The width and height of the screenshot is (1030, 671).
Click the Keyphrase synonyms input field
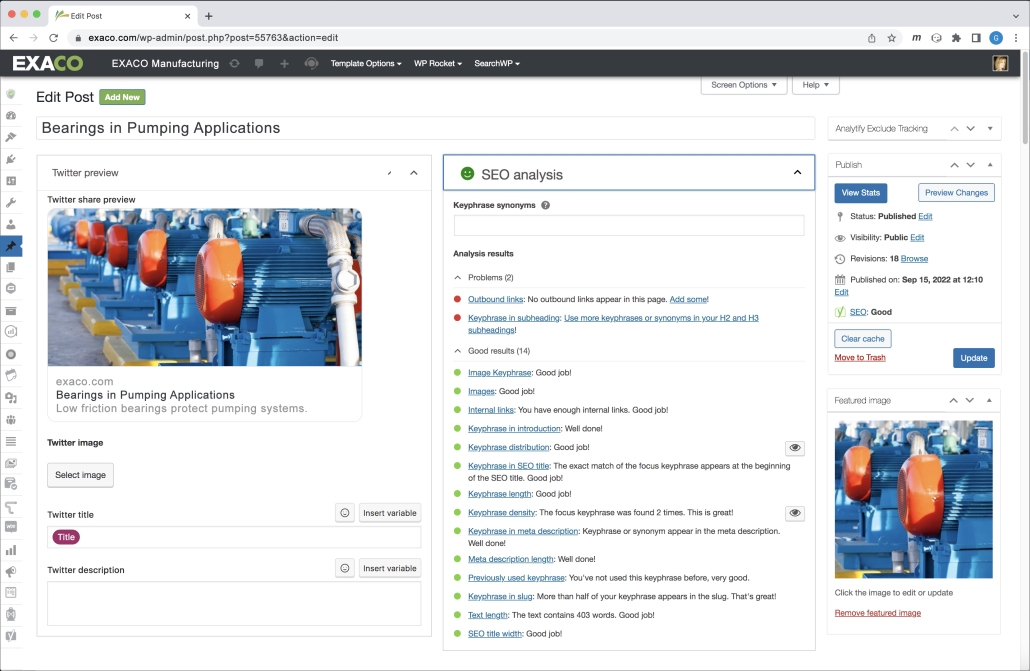pyautogui.click(x=629, y=226)
